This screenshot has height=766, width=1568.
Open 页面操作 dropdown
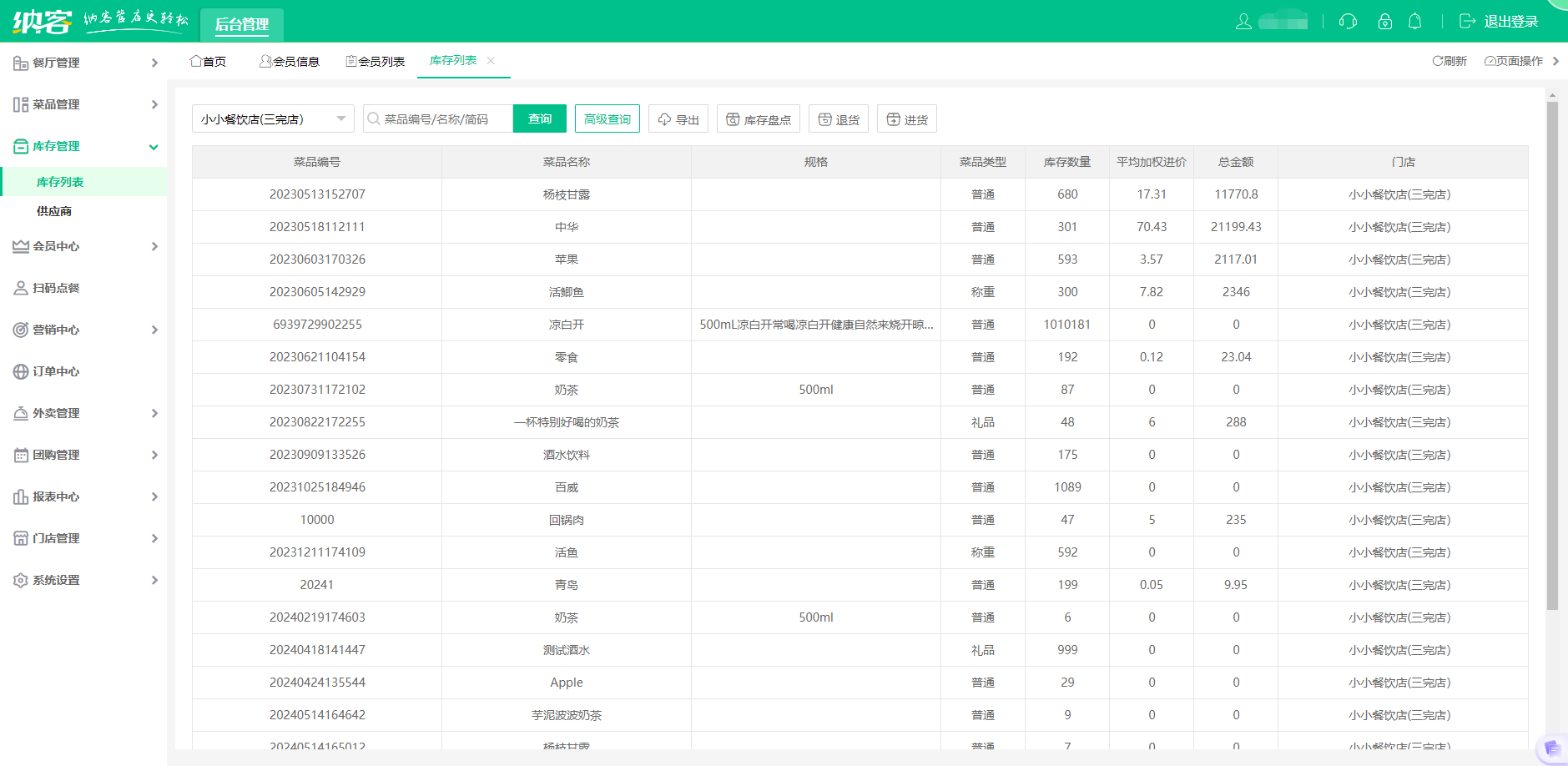coord(1521,61)
